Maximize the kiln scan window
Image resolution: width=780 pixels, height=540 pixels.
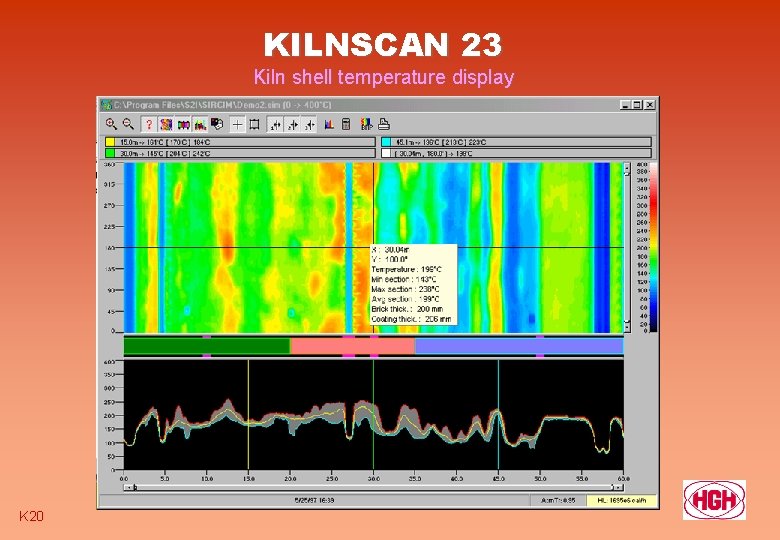(x=637, y=105)
